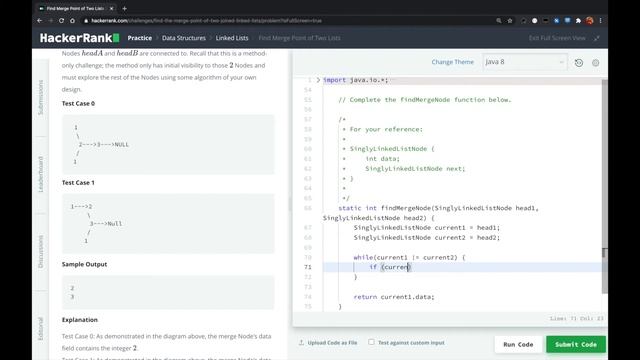Submit solution with Submit Code button
The height and width of the screenshot is (360, 640).
click(x=576, y=344)
